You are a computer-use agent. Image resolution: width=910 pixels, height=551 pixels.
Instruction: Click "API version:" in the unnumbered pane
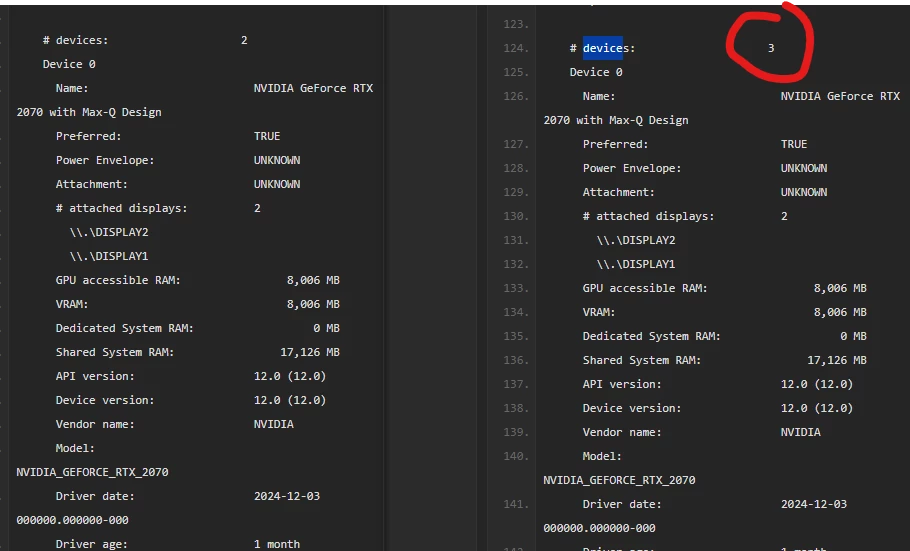point(95,376)
